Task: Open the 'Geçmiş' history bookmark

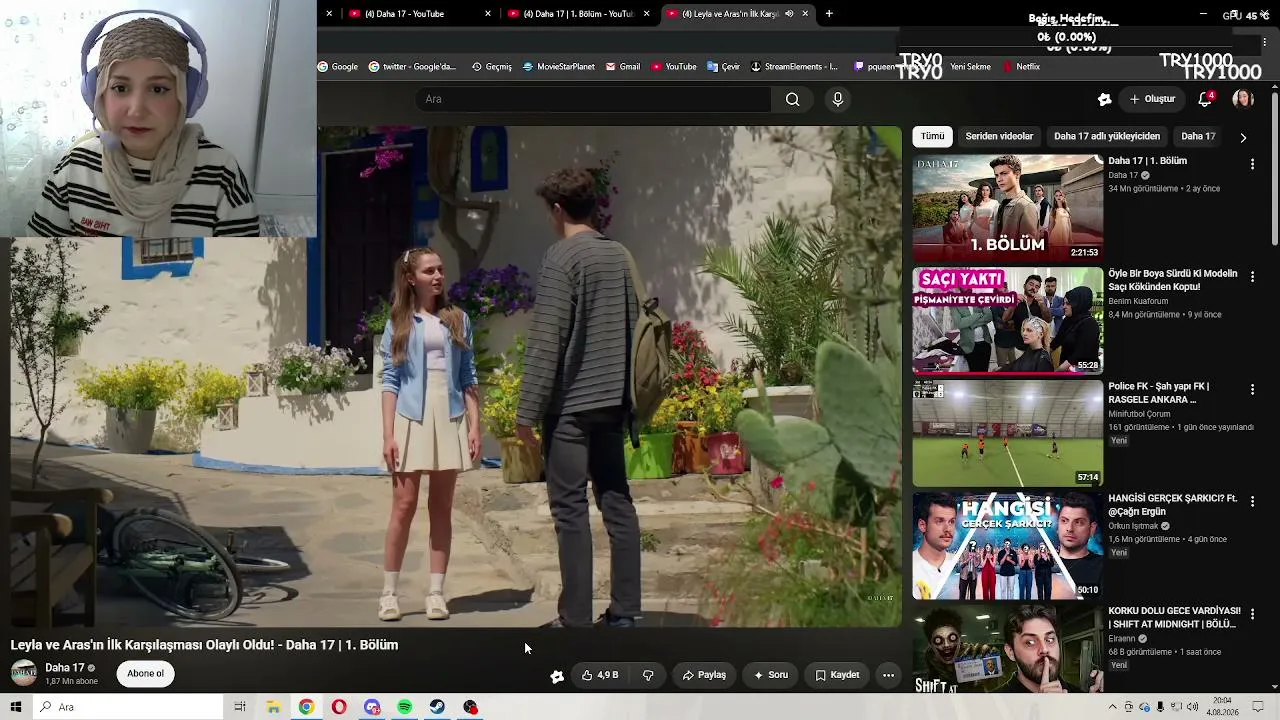Action: click(x=492, y=67)
